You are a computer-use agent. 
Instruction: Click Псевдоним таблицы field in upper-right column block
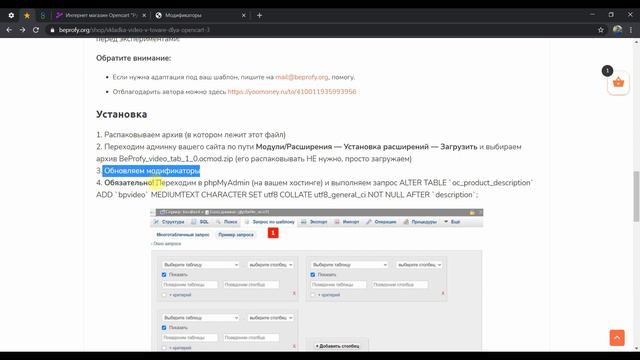click(x=338, y=284)
